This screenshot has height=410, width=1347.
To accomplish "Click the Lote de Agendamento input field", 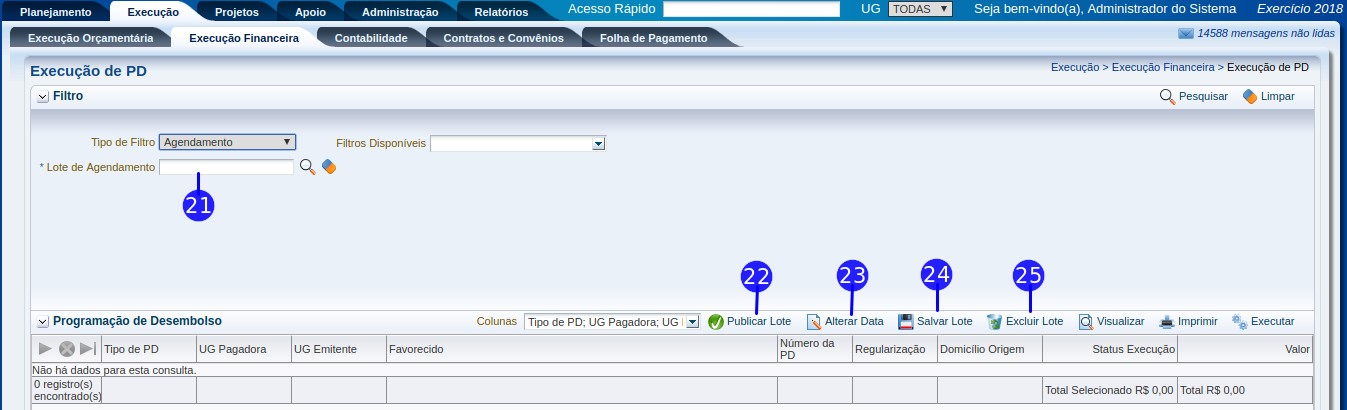I will (x=226, y=167).
